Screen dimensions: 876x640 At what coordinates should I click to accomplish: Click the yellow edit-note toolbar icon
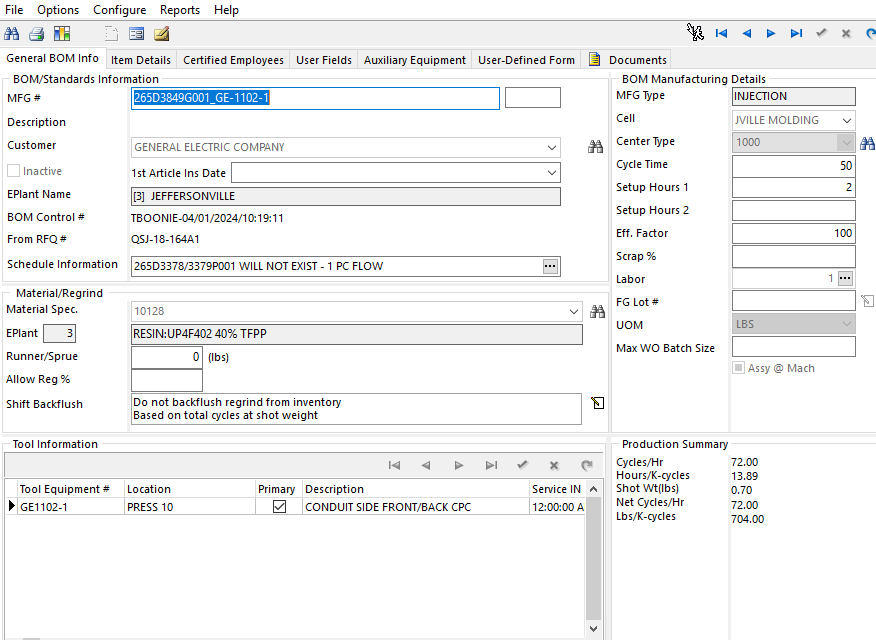(x=162, y=33)
